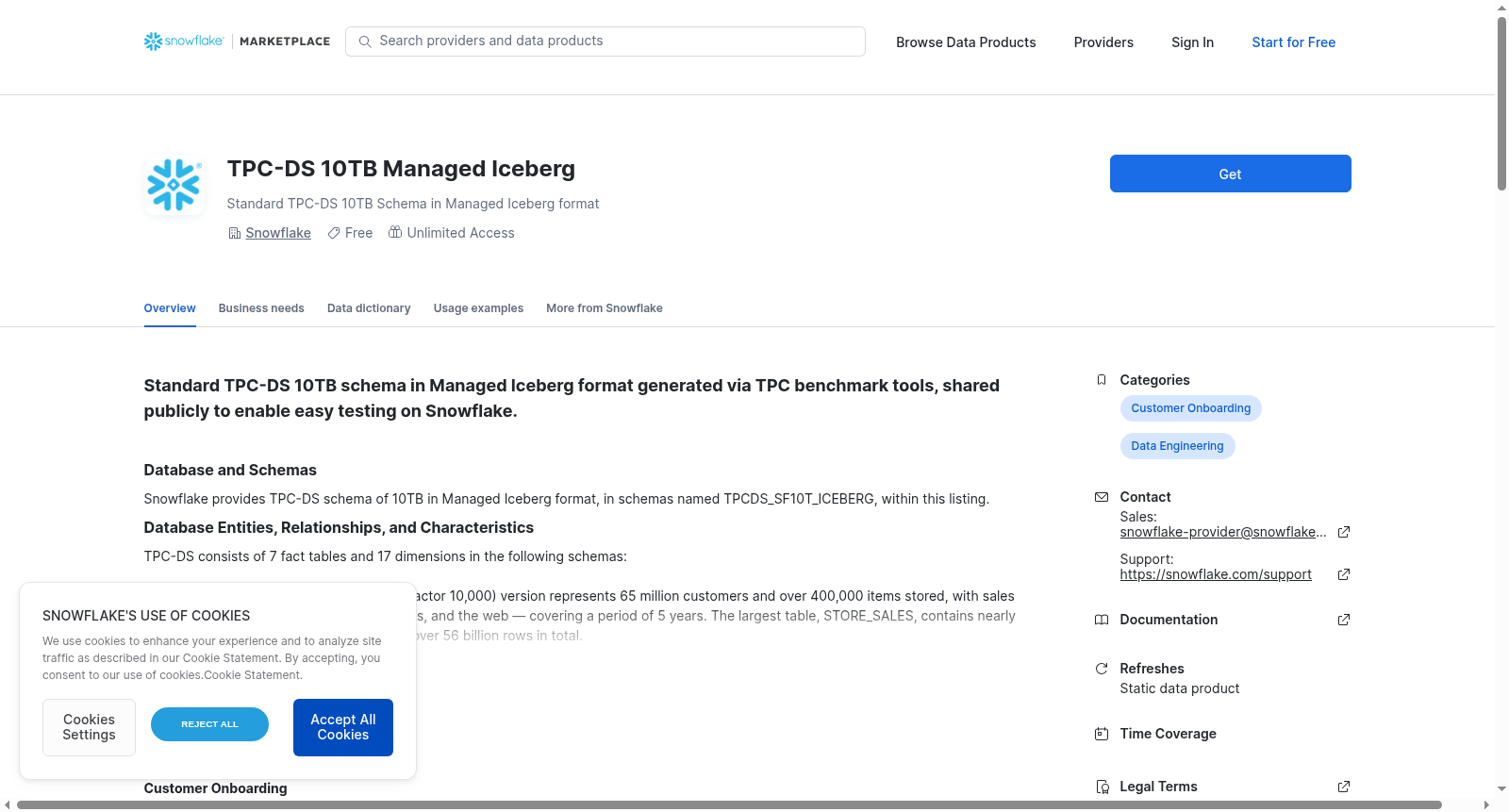
Task: Open Documentation external link icon
Action: [x=1344, y=620]
